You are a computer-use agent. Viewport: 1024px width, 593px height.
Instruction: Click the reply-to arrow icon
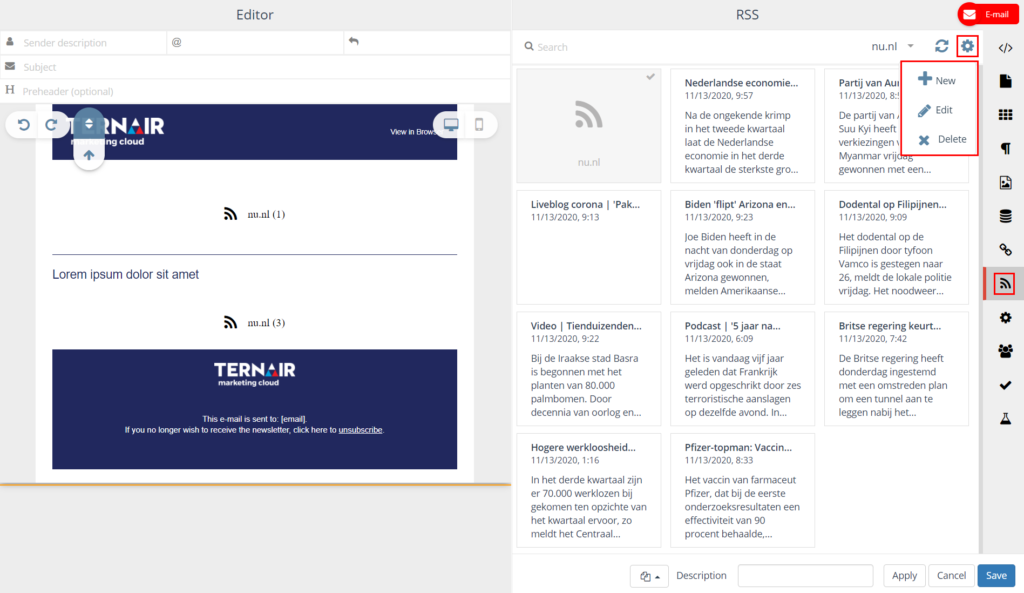[x=353, y=41]
